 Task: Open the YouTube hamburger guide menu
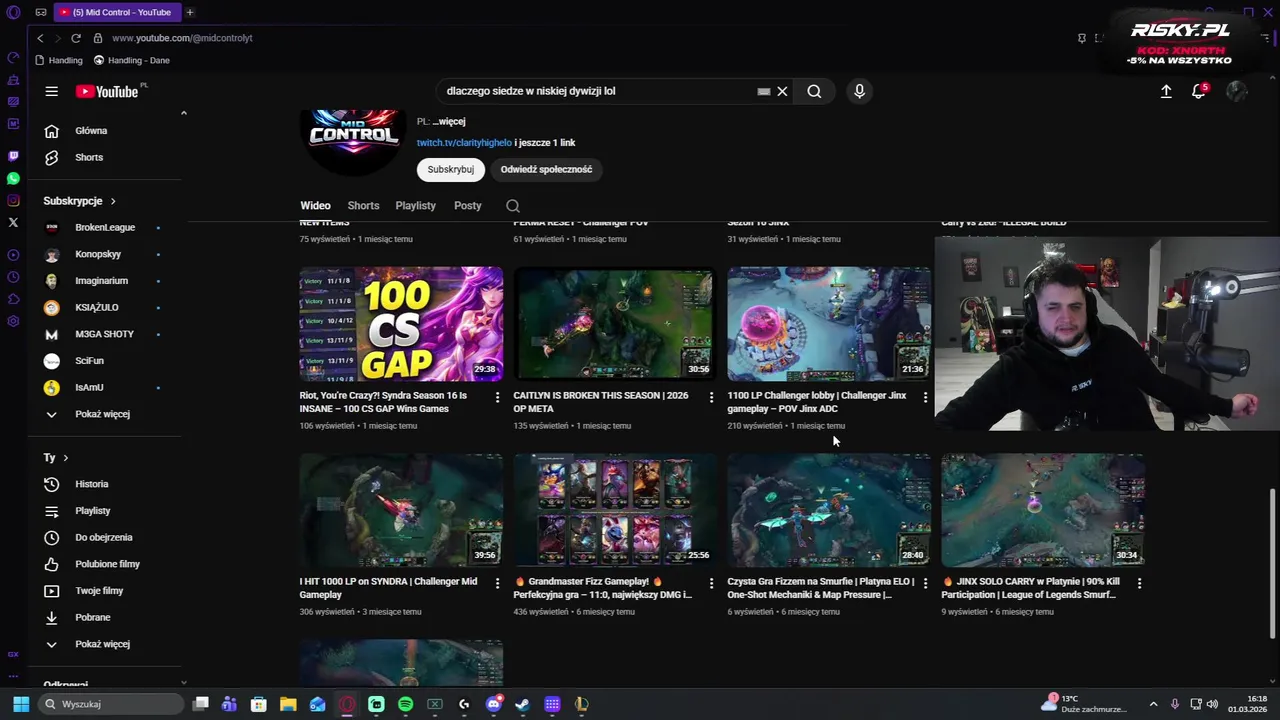point(51,91)
